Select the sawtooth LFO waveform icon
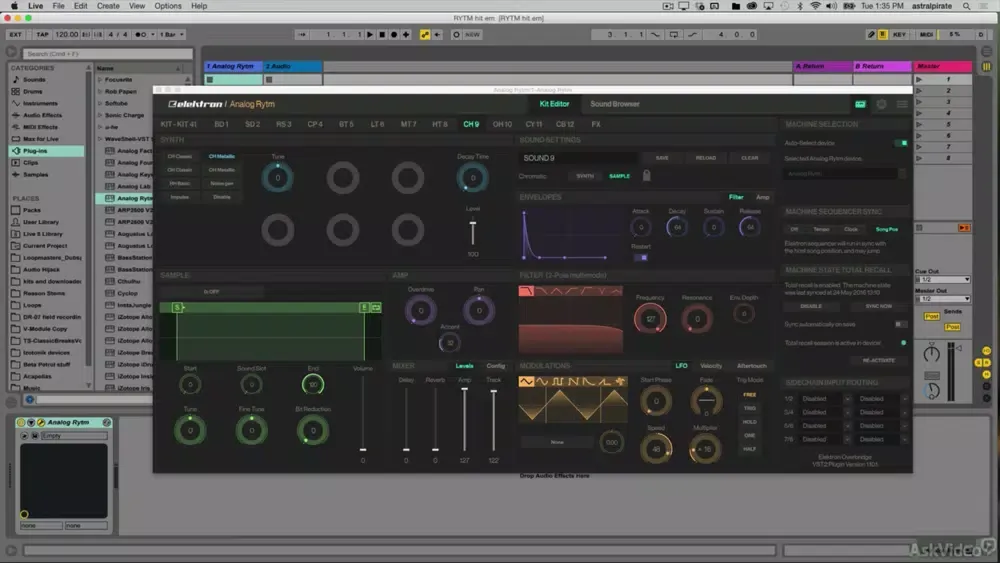The width and height of the screenshot is (1000, 563). (573, 381)
